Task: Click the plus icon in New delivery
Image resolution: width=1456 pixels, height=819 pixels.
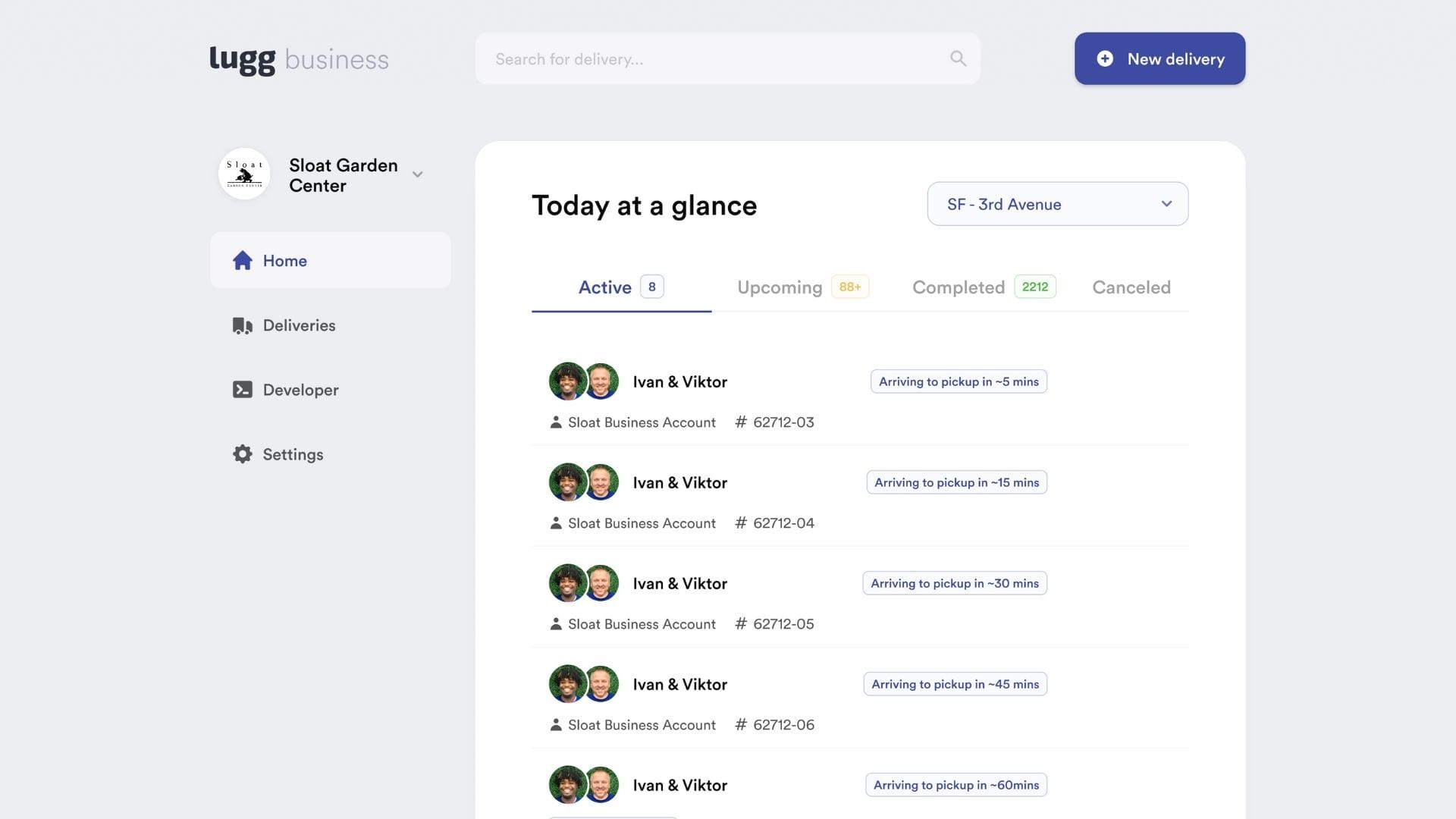Action: pos(1105,58)
